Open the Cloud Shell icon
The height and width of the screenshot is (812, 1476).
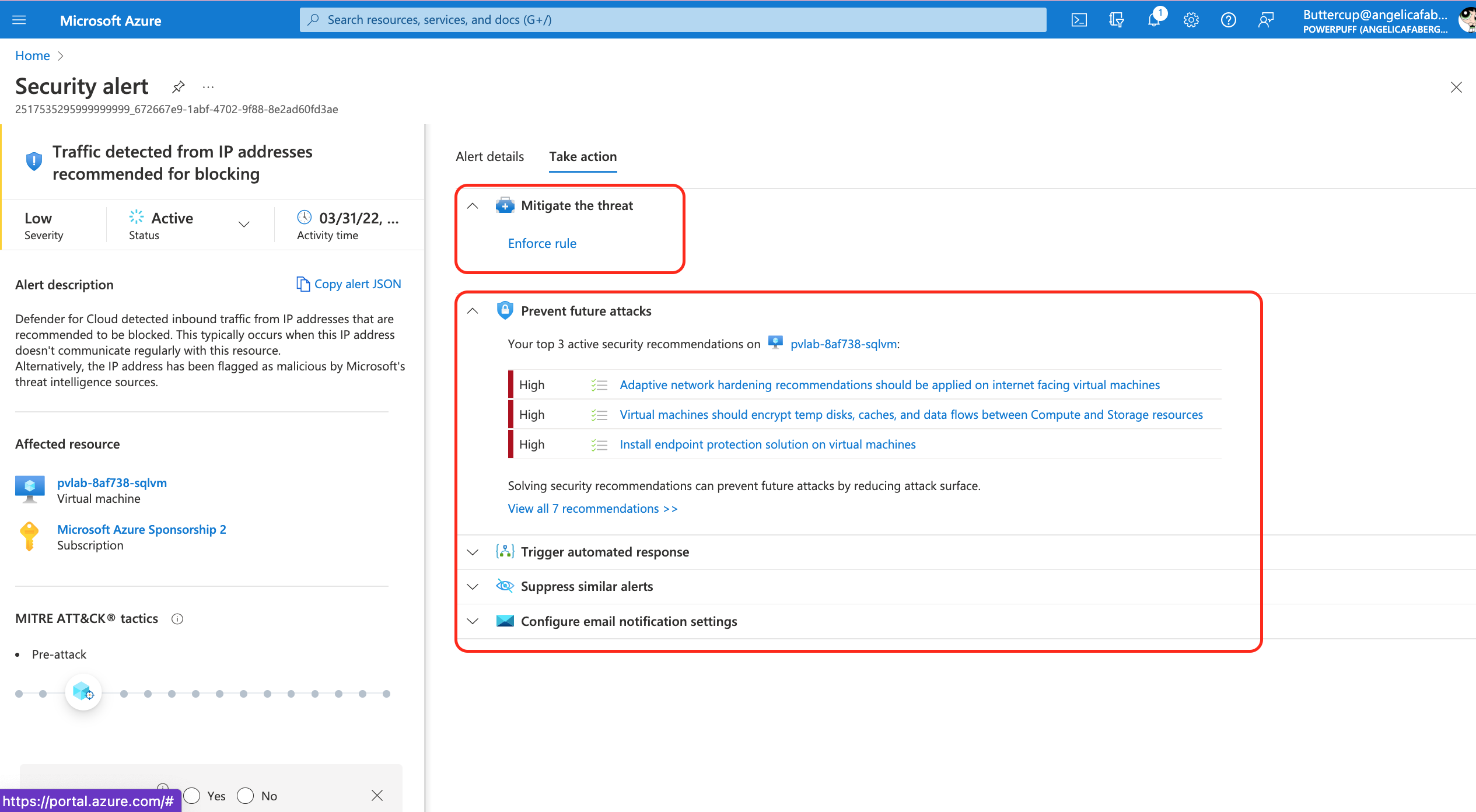pos(1079,20)
